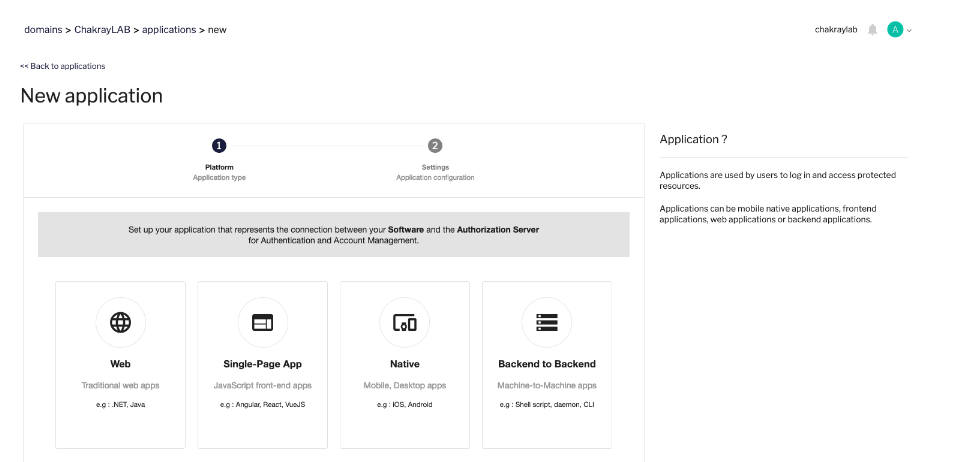Screen dimensions: 957x462
Task: Go to step 1 Platform
Action: [x=219, y=146]
